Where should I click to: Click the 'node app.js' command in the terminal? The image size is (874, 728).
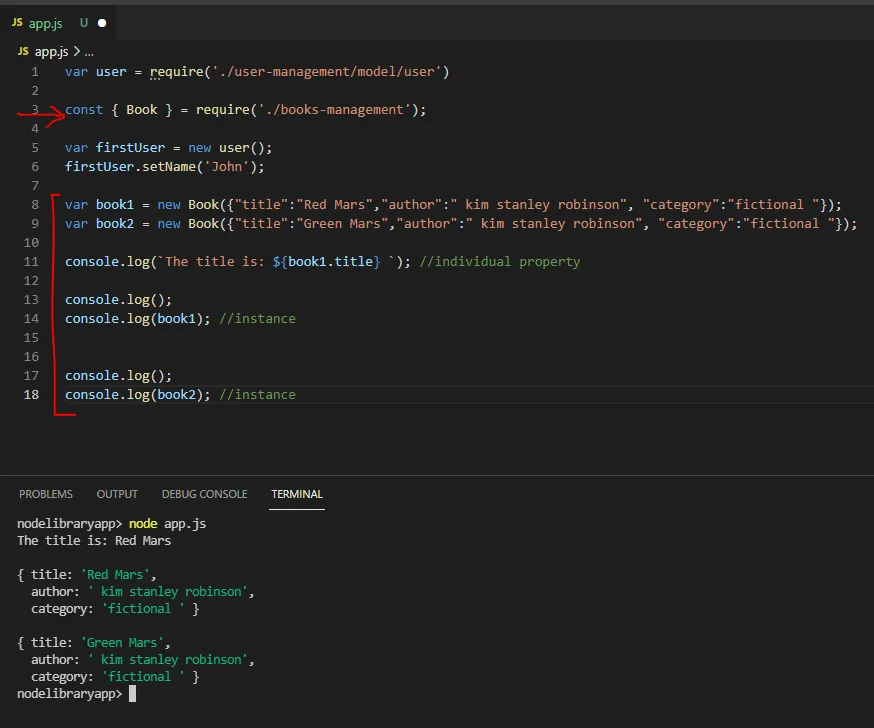point(168,524)
